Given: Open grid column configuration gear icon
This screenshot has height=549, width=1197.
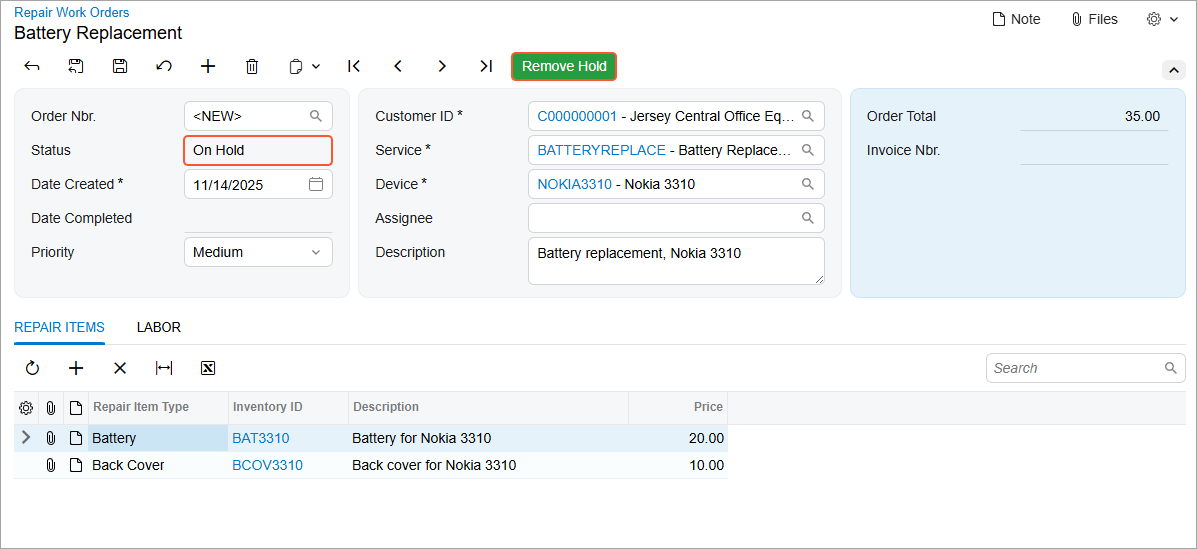Looking at the screenshot, I should [x=26, y=408].
